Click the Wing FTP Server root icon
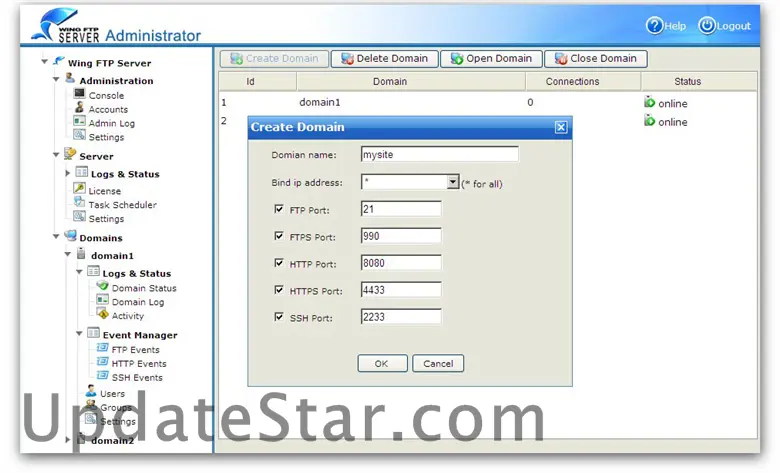 click(59, 61)
